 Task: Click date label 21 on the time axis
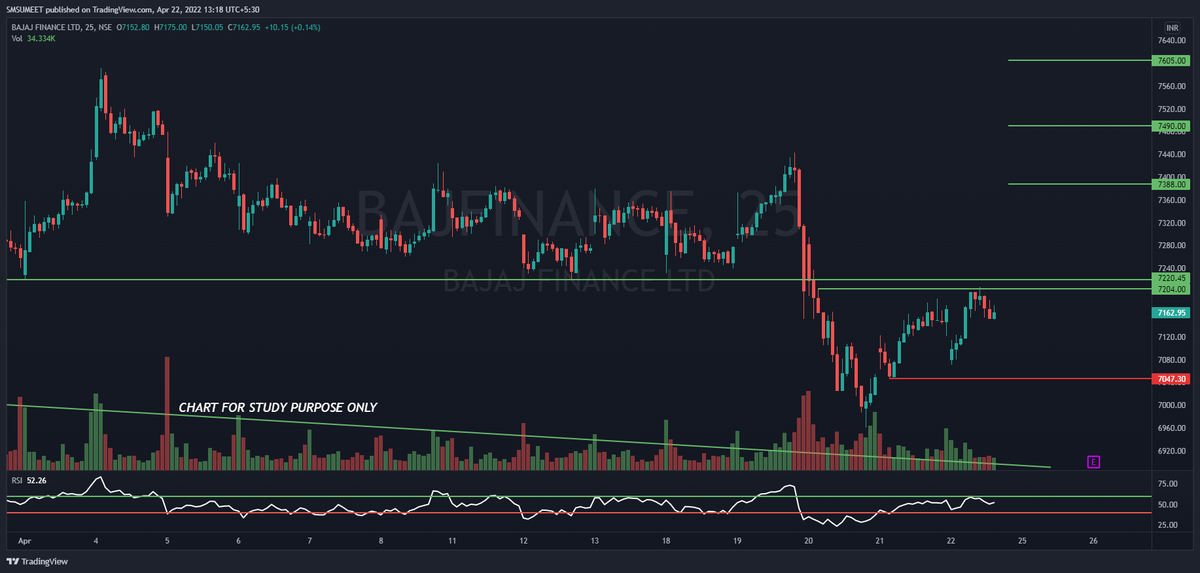click(x=880, y=540)
